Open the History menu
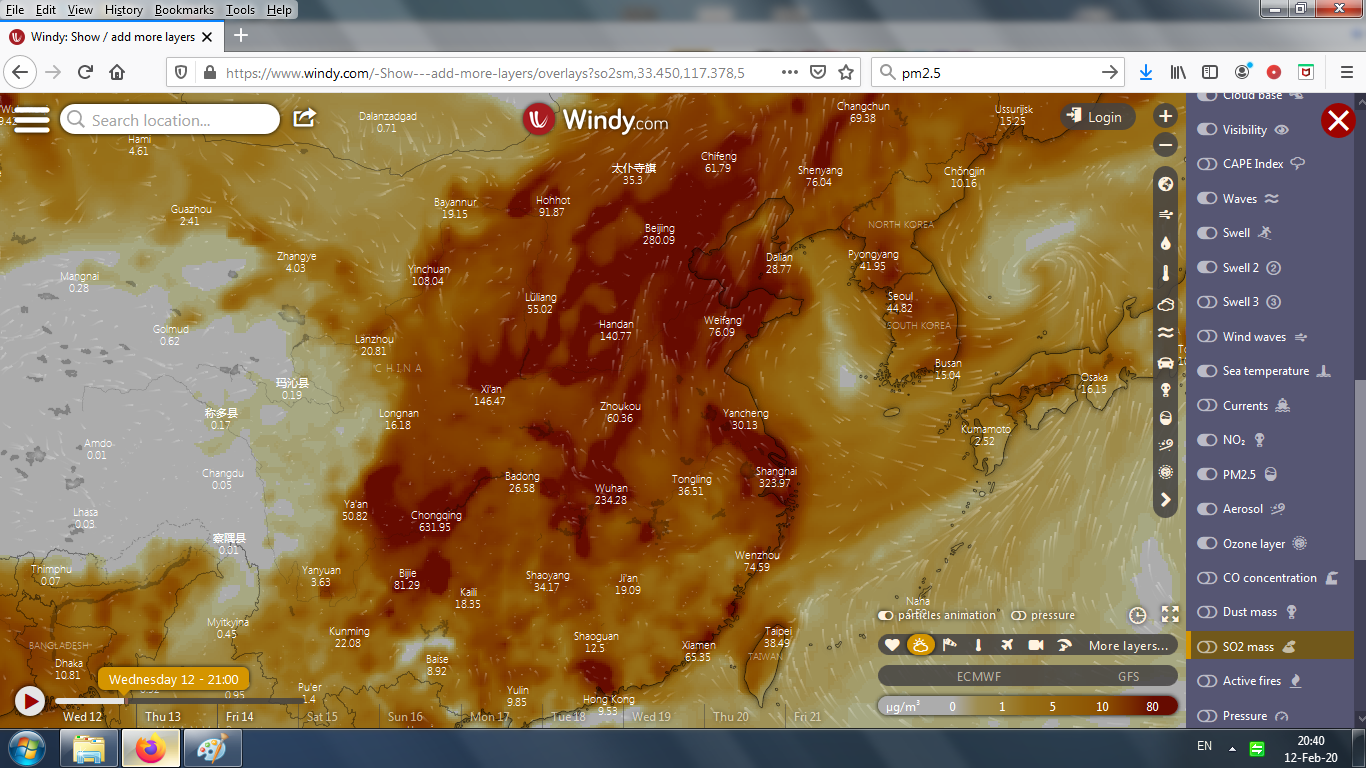Screen dimensions: 1366x768 [123, 10]
